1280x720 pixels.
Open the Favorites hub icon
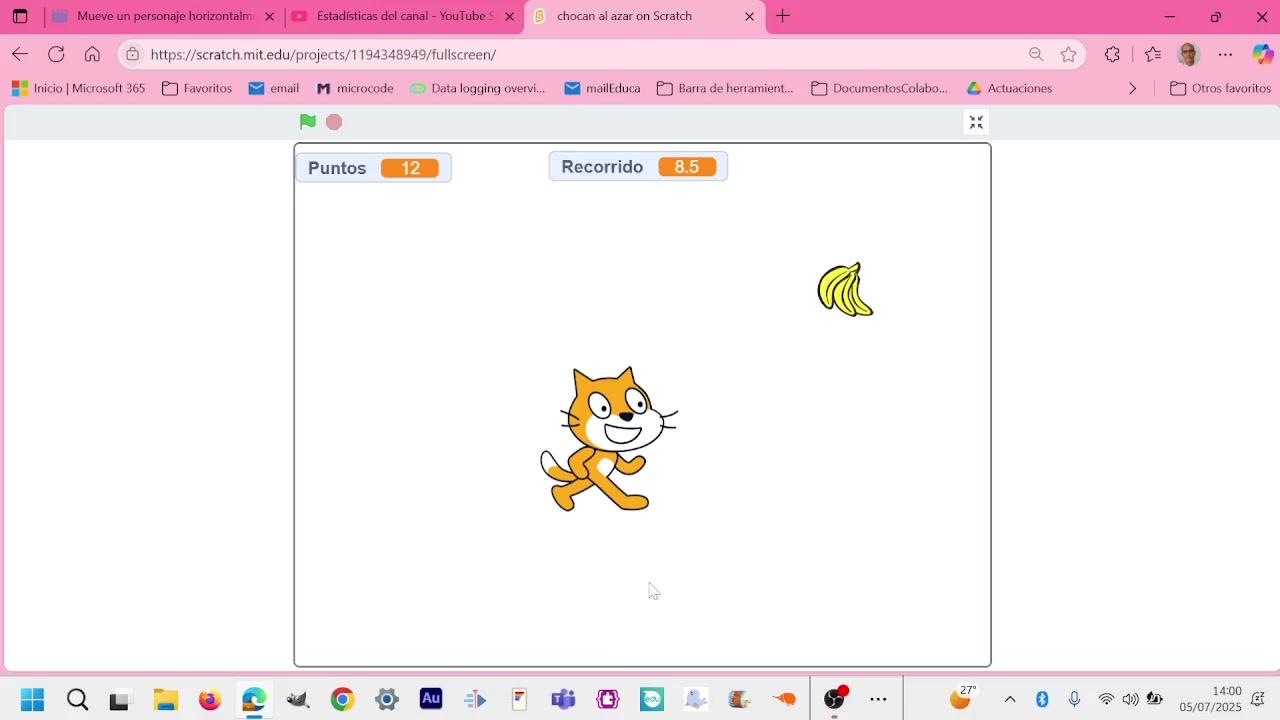[x=1153, y=54]
